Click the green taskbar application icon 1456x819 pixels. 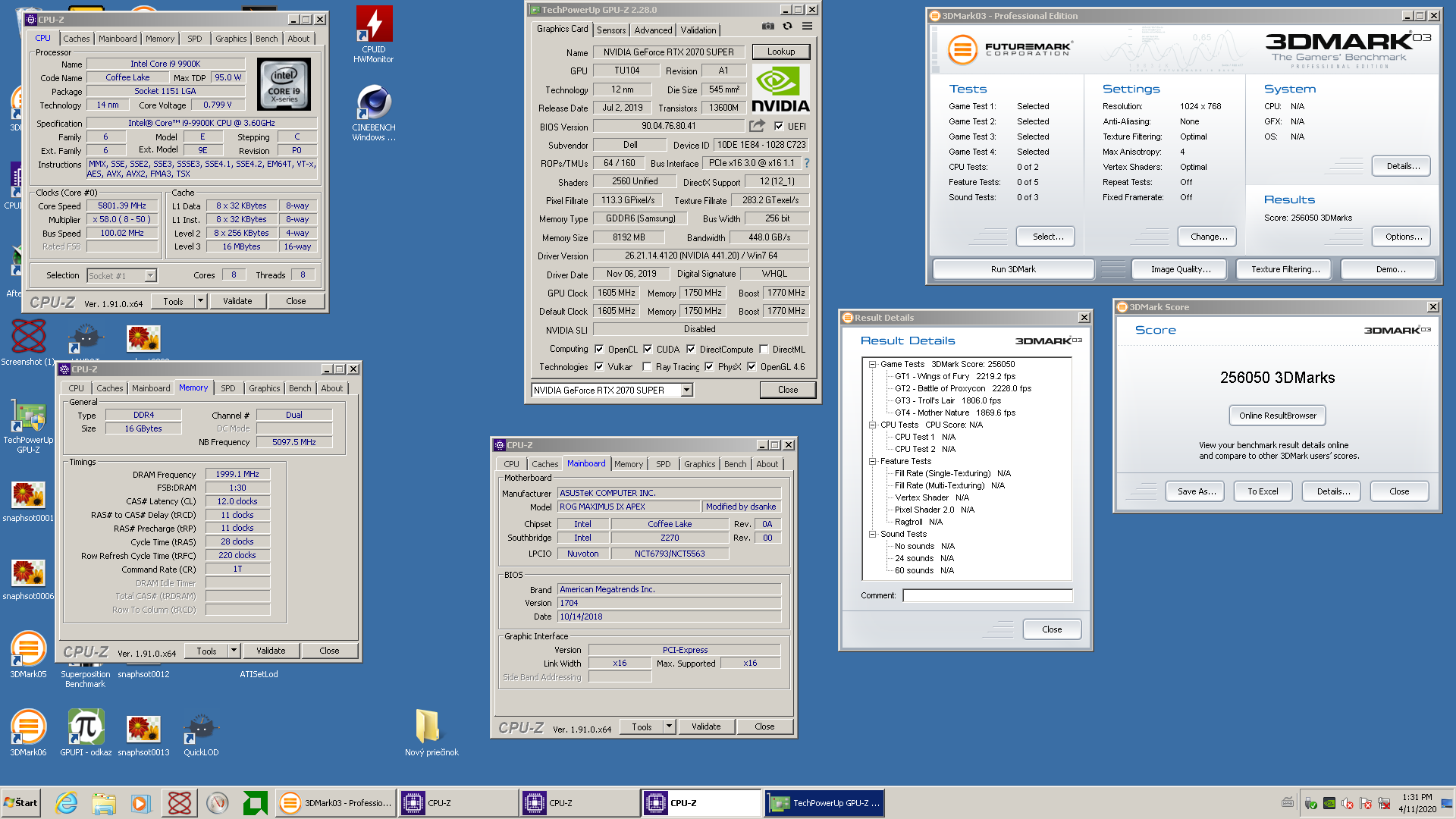click(x=255, y=803)
